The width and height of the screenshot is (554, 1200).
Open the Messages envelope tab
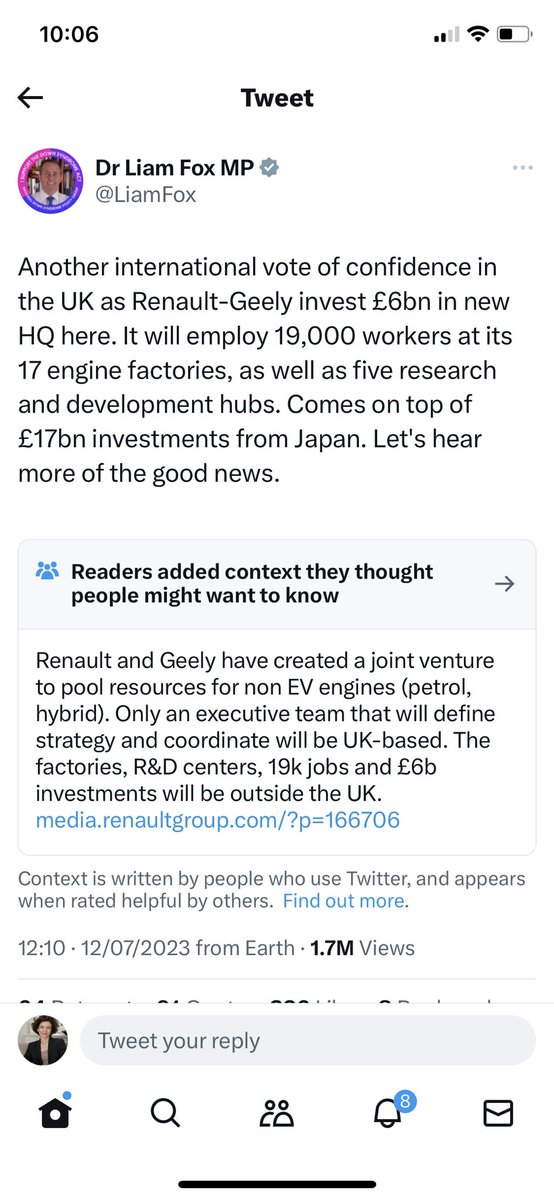coord(498,1112)
